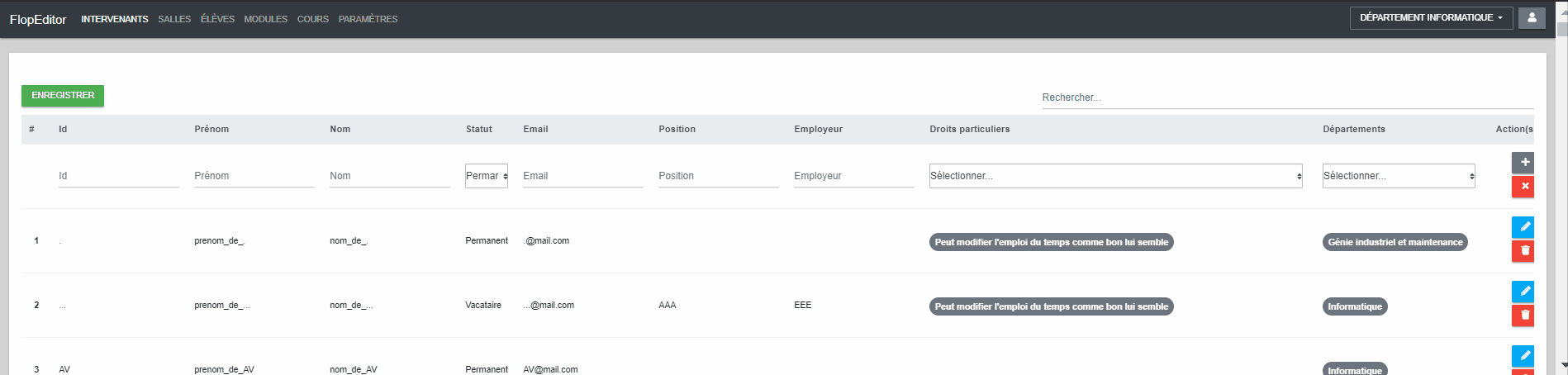Focus the Employeur input field
This screenshot has width=1568, height=375.
[854, 176]
